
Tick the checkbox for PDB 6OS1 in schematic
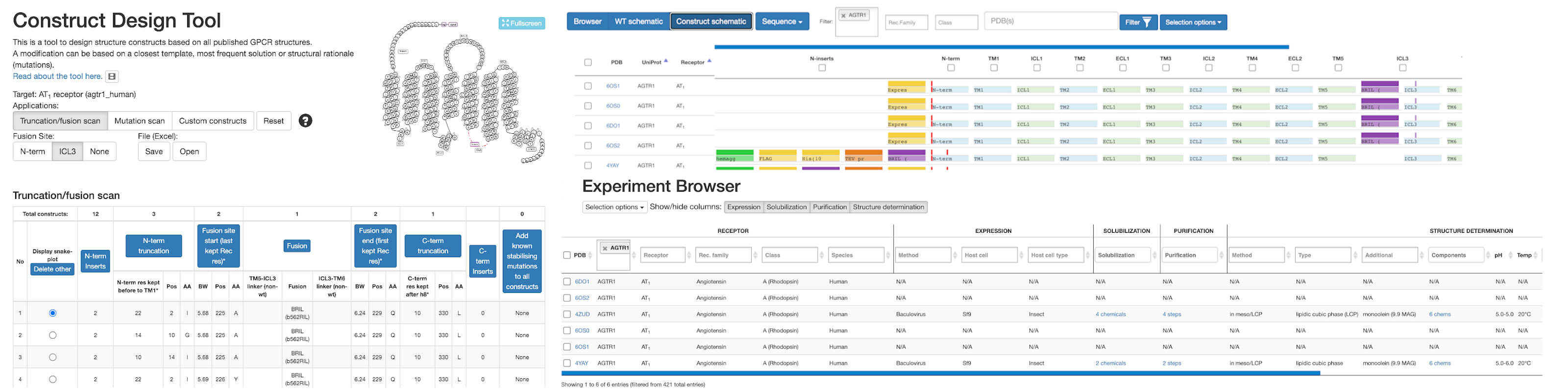[x=588, y=86]
